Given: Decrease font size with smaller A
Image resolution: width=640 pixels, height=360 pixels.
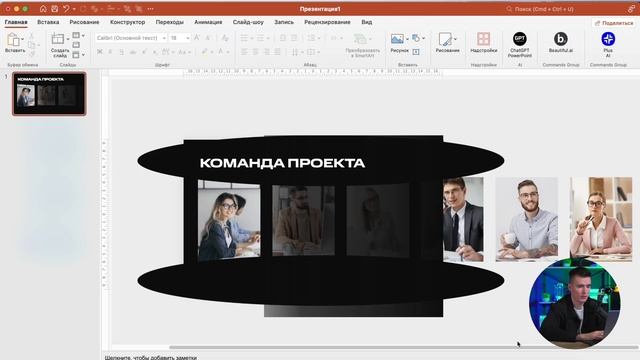Looking at the screenshot, I should coord(207,38).
